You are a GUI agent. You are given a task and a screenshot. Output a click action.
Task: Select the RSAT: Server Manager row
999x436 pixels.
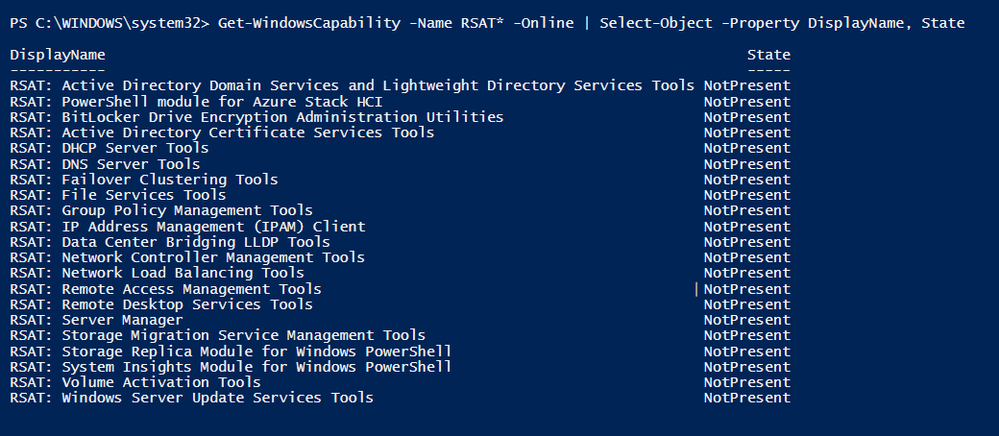(x=400, y=319)
